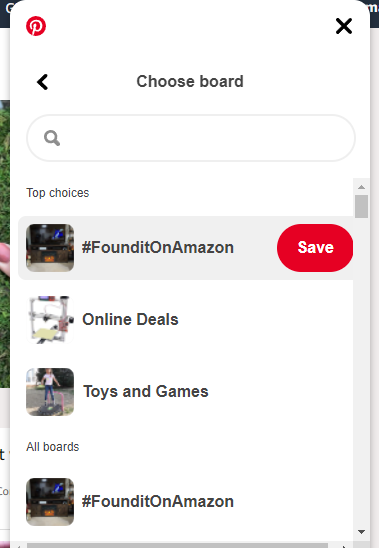Click the Top choices section heading
This screenshot has height=548, width=379.
[58, 193]
